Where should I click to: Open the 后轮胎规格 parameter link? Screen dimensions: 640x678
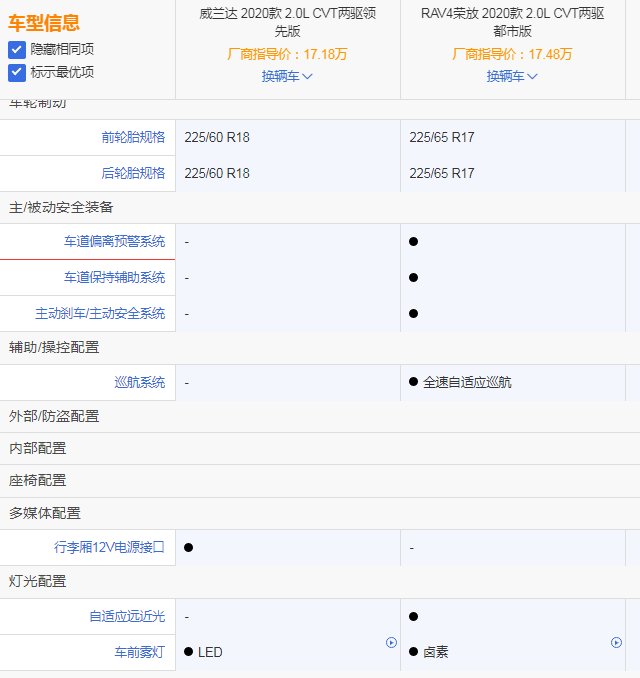pyautogui.click(x=133, y=173)
